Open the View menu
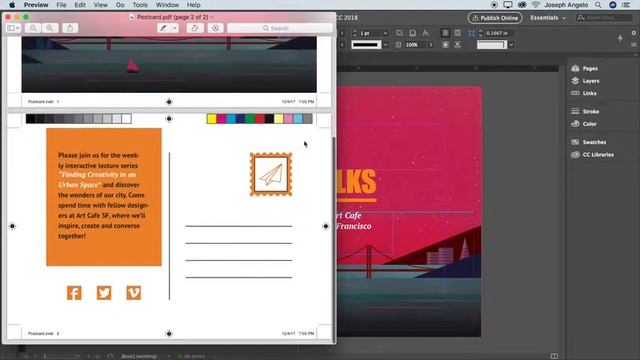 click(x=100, y=5)
